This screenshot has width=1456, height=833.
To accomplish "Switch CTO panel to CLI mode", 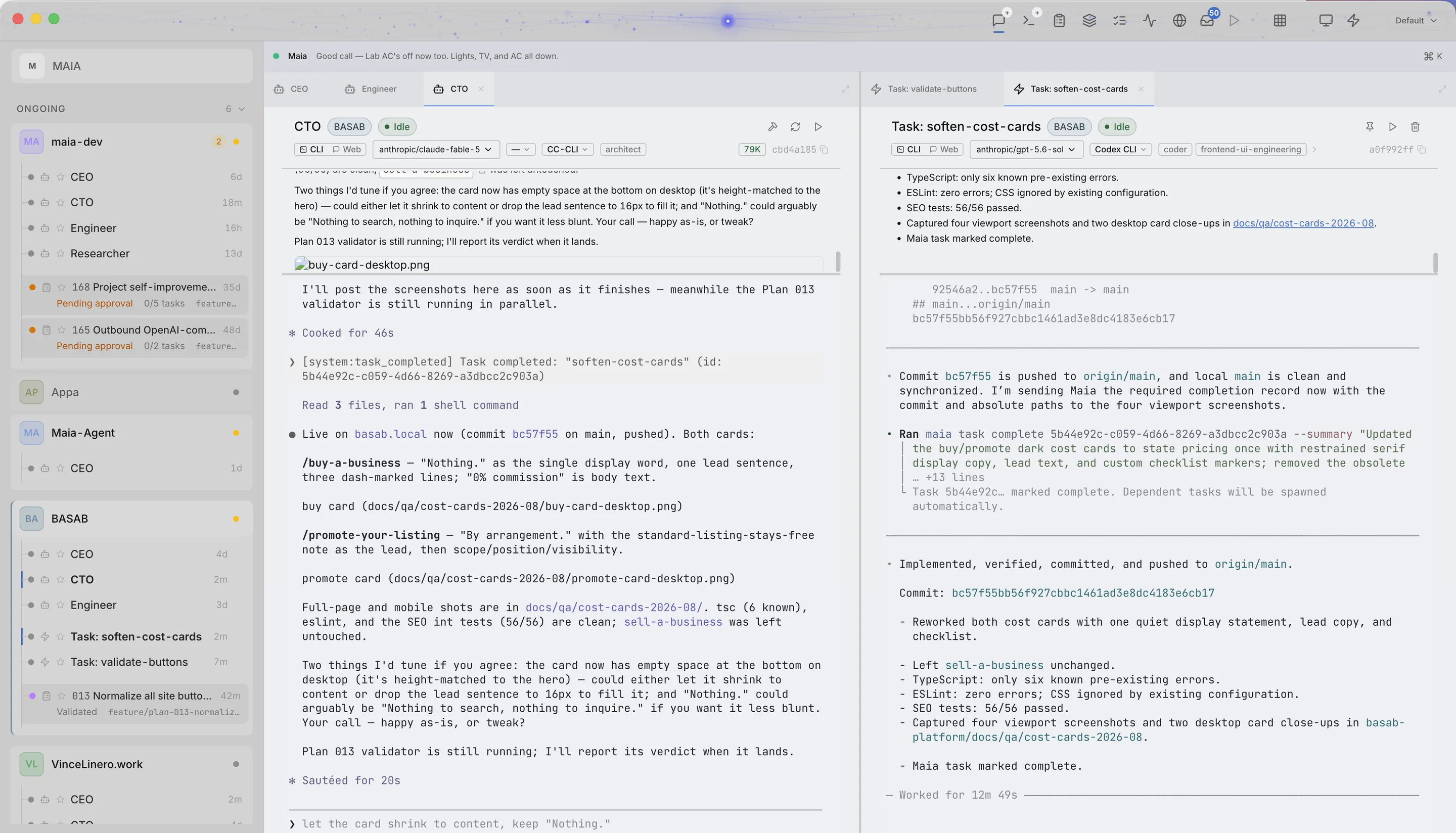I will click(x=312, y=149).
